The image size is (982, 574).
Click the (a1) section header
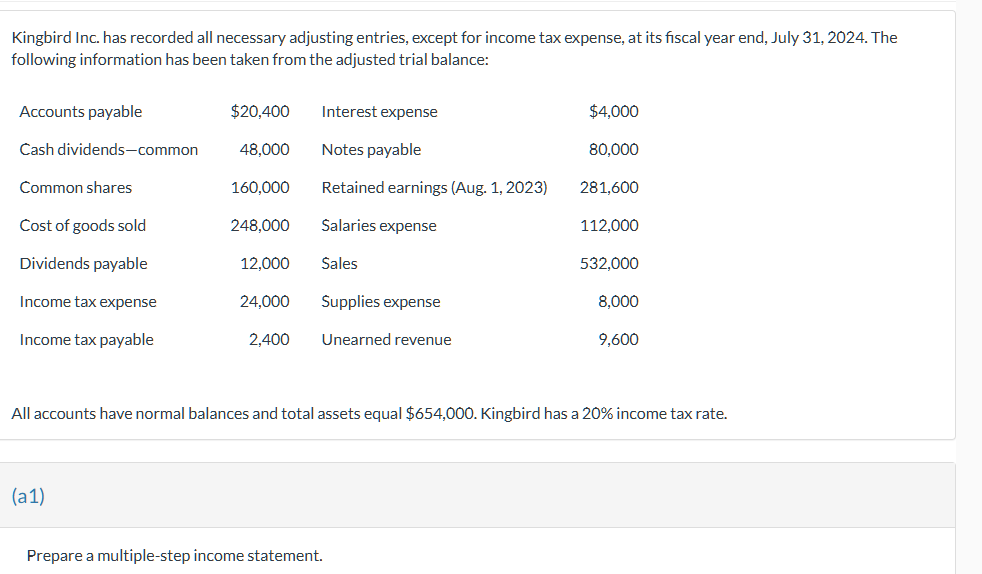pos(29,495)
